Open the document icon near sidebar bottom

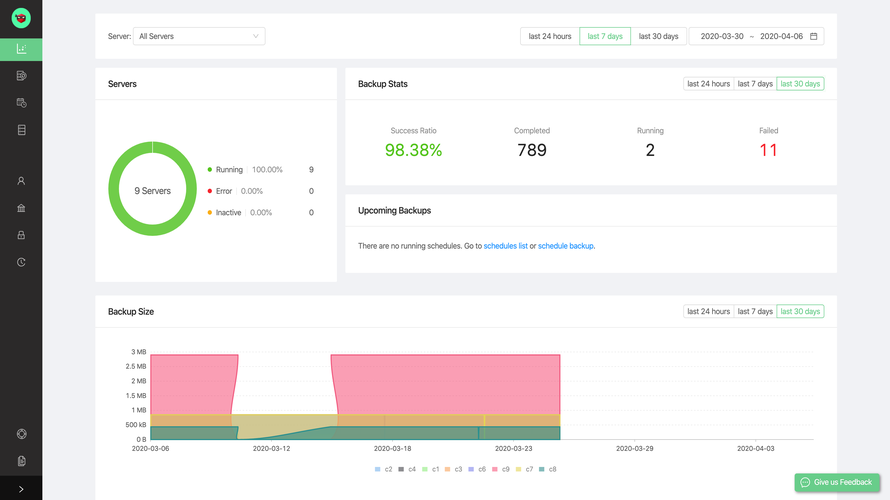(21, 461)
